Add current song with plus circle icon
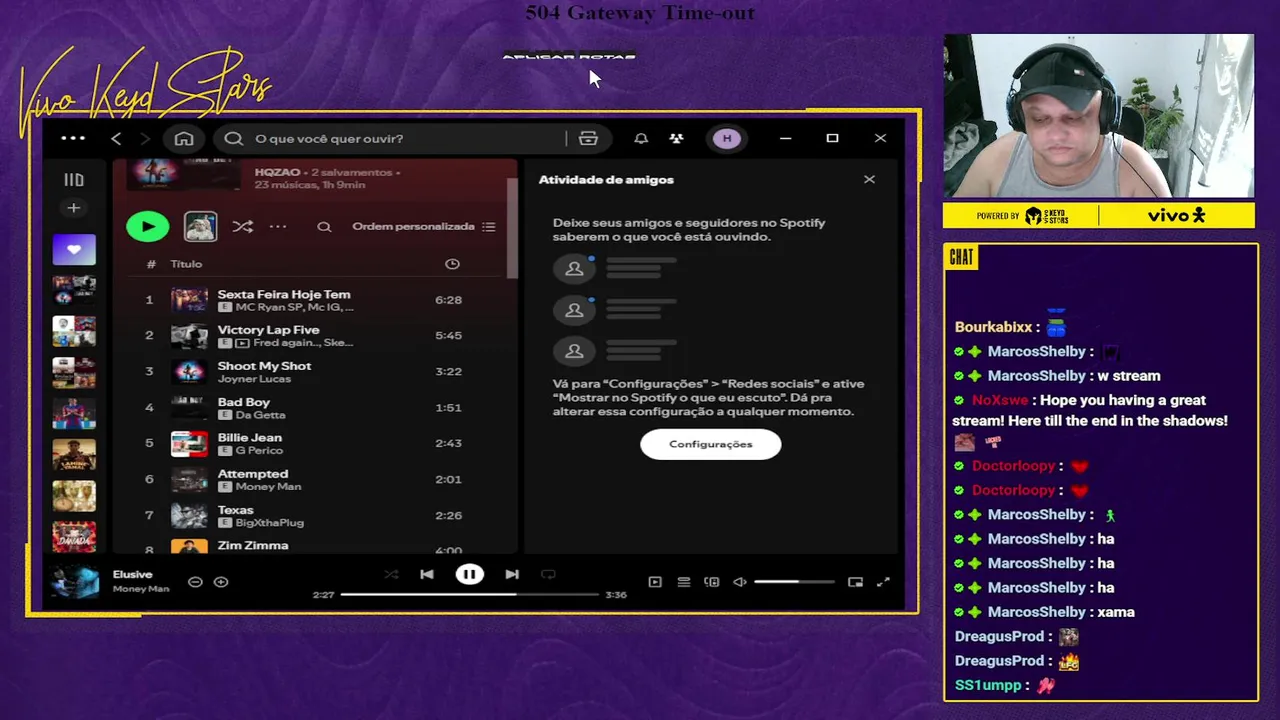This screenshot has width=1280, height=720. [x=221, y=582]
